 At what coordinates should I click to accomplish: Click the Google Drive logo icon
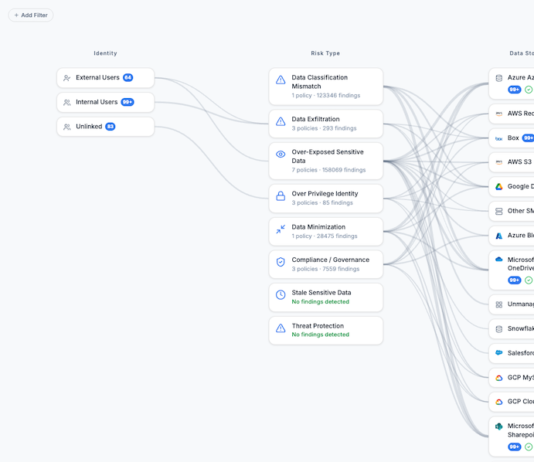(499, 187)
